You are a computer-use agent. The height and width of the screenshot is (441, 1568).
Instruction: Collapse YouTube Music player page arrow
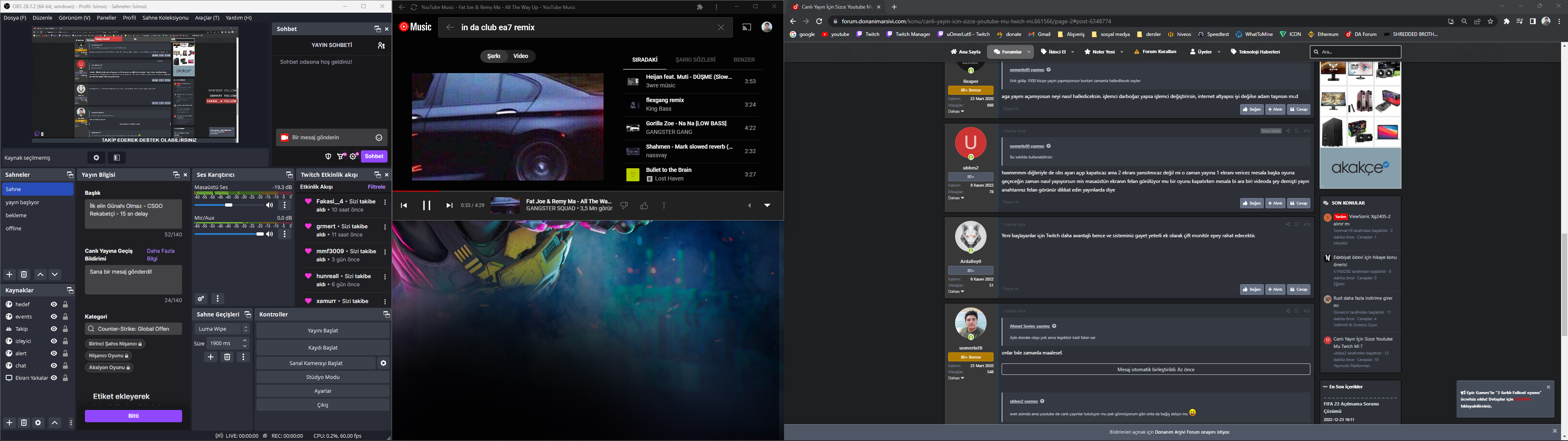767,206
